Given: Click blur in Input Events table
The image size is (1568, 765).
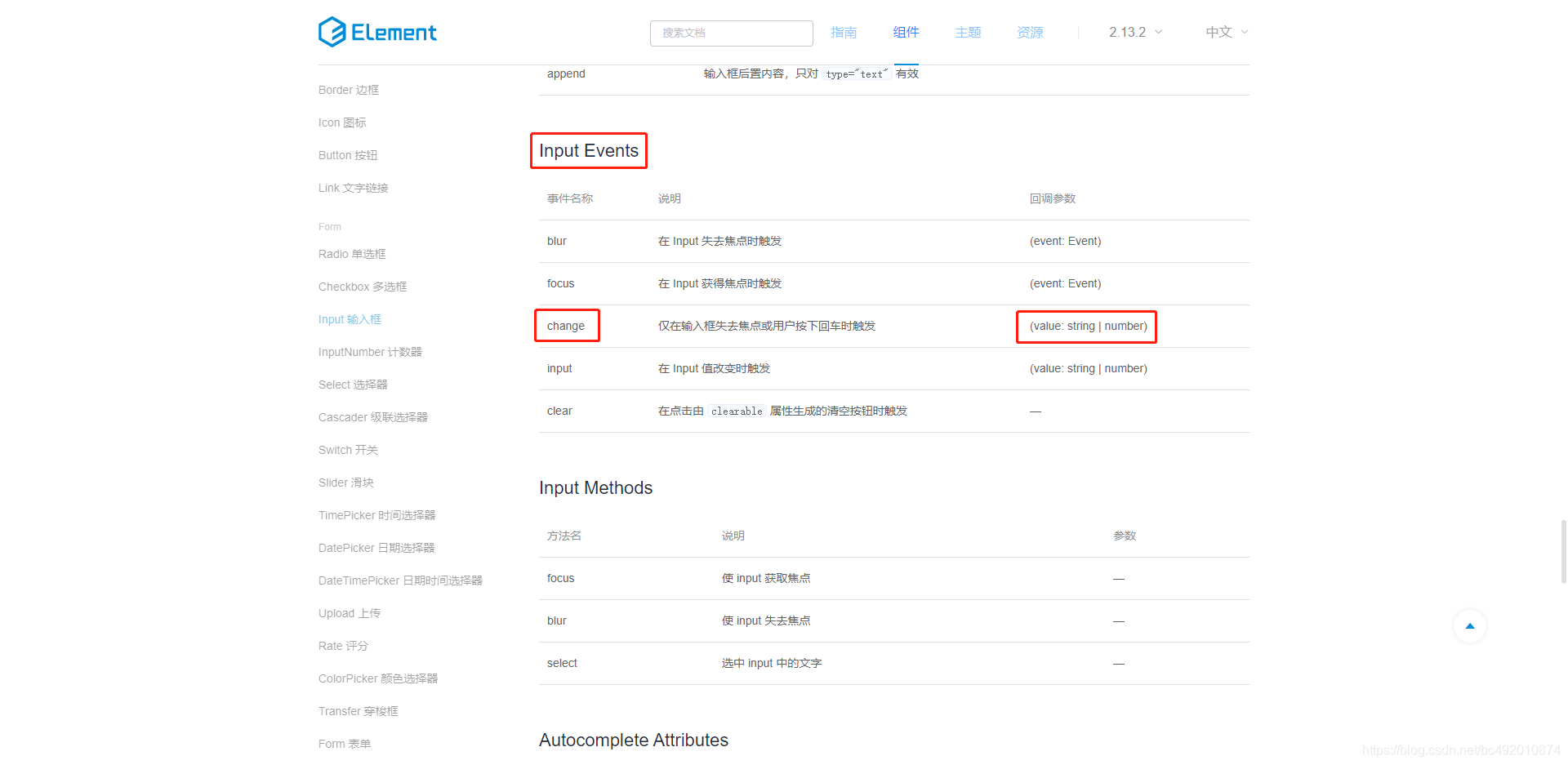Looking at the screenshot, I should [x=557, y=241].
